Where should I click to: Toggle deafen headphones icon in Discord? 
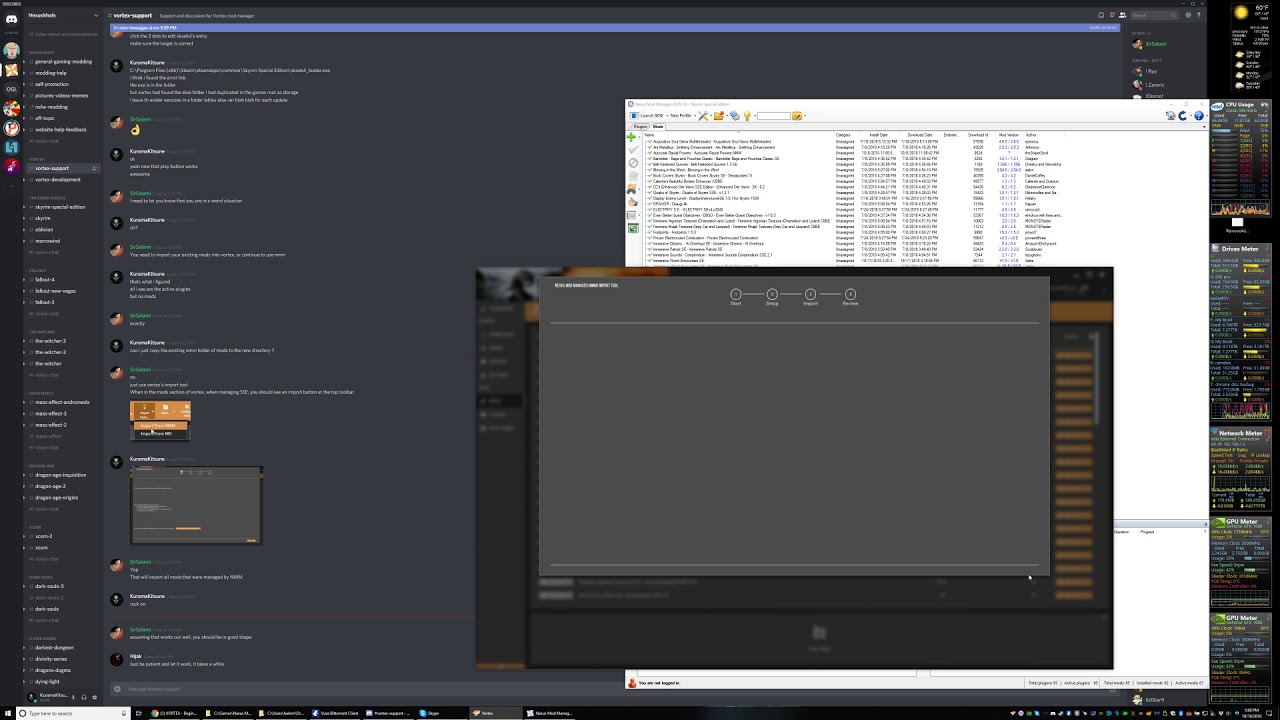[84, 697]
